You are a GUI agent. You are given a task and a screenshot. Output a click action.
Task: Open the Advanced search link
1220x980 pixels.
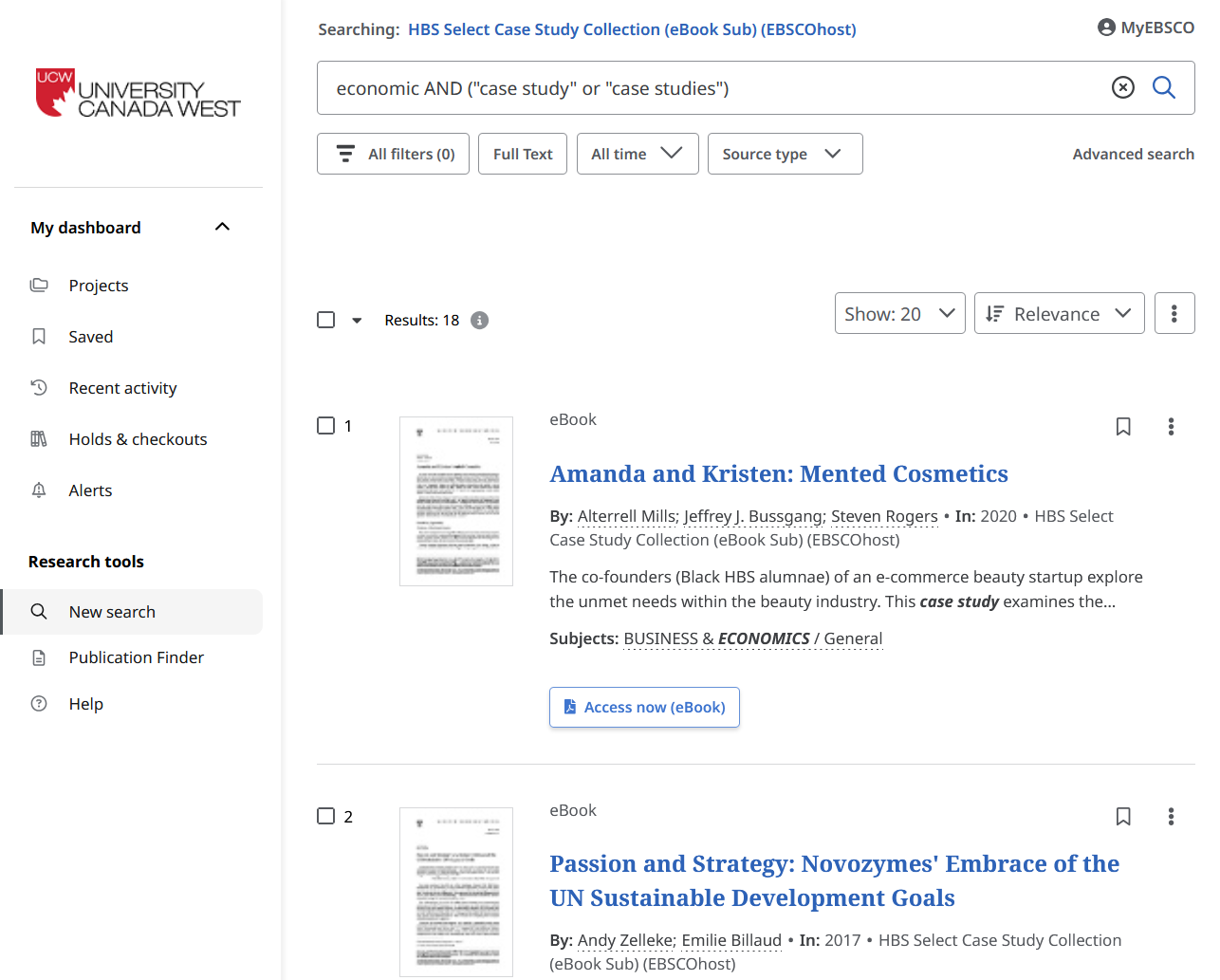(1133, 154)
